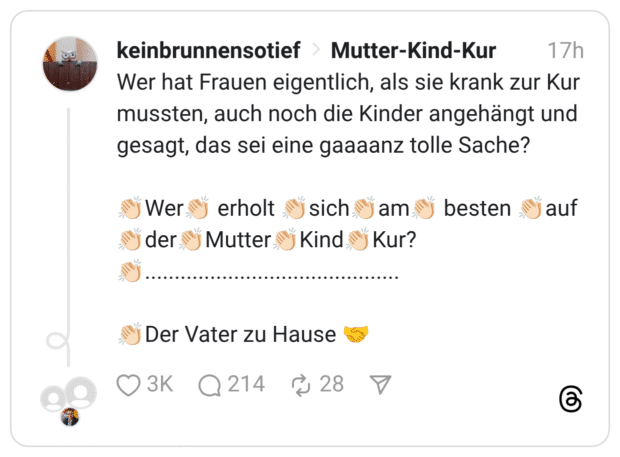Click the clapping emoji before 'Wer'

point(130,210)
